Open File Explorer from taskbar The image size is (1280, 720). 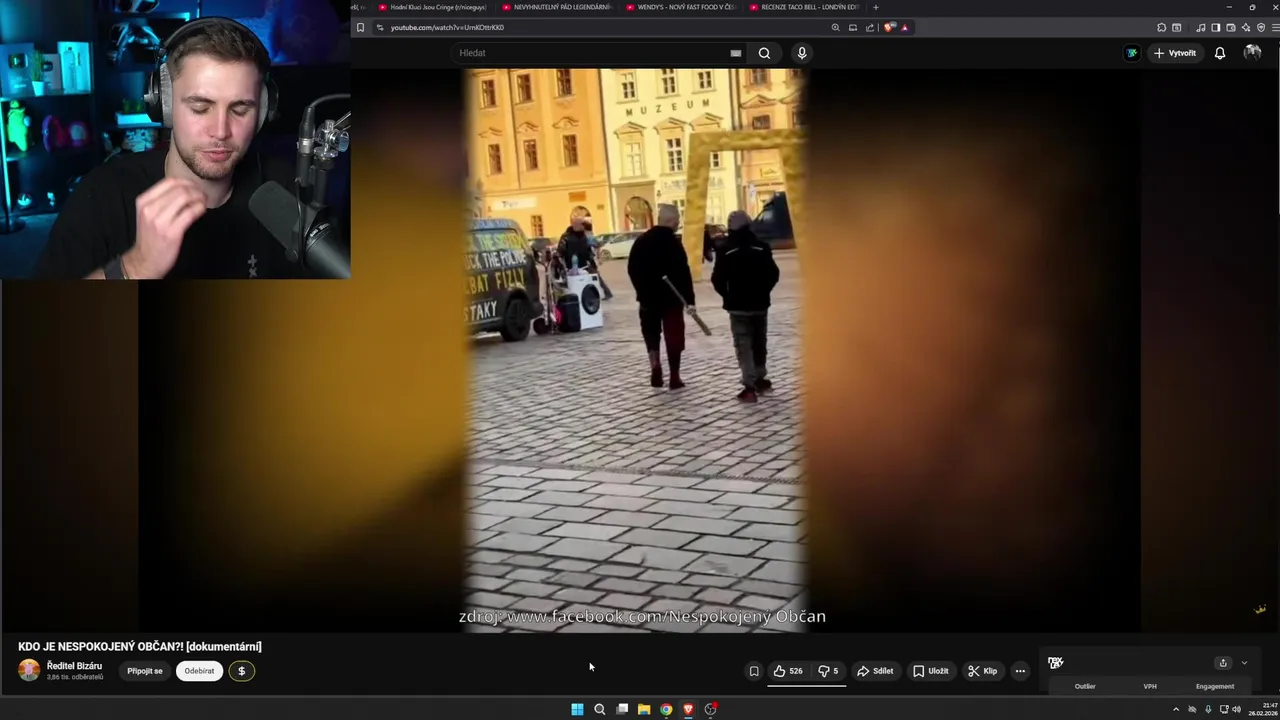tap(644, 709)
